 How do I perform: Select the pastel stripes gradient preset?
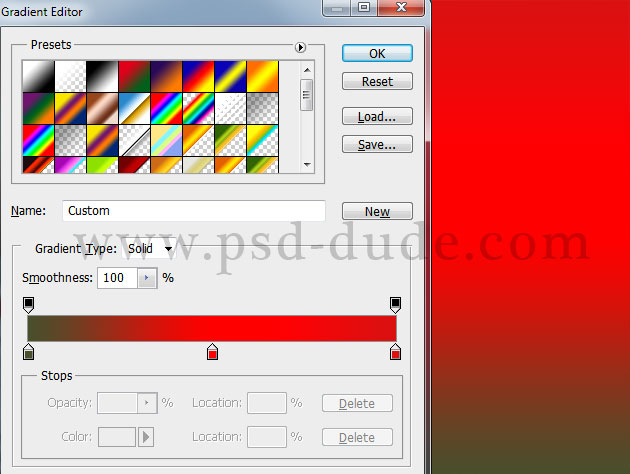tap(166, 141)
